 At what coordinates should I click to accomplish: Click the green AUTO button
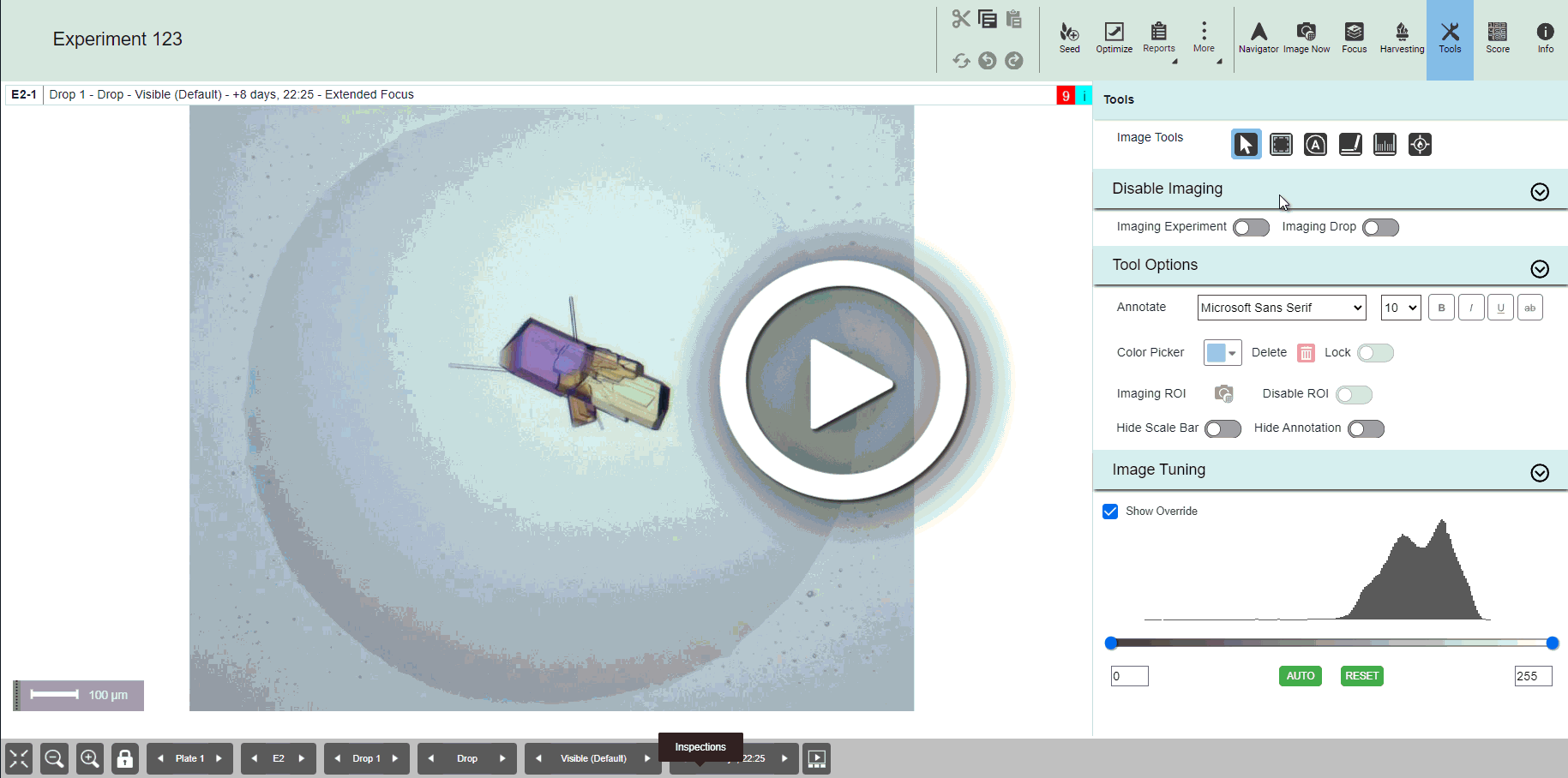1300,676
